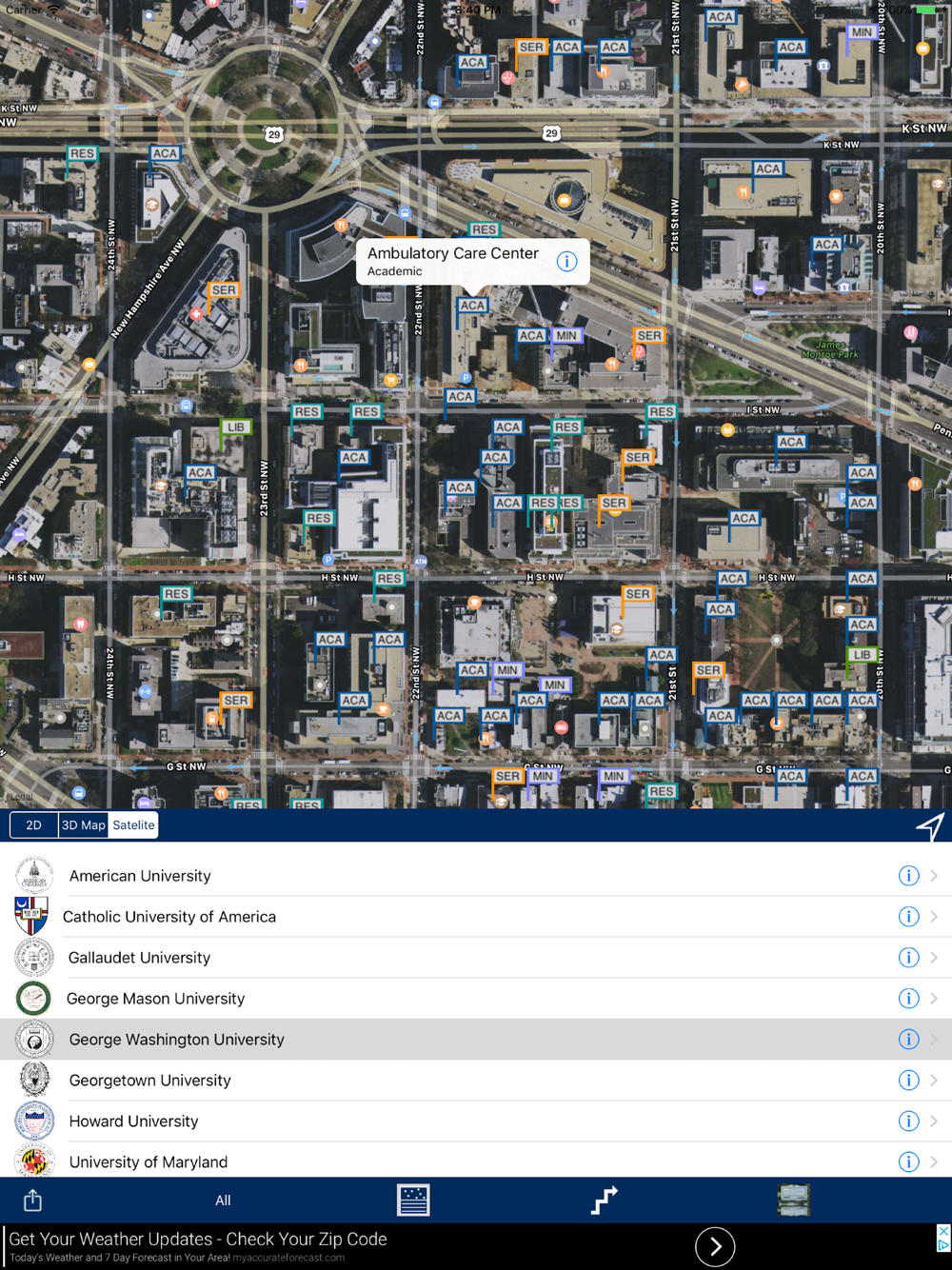Open info for Georgetown University

tap(909, 1081)
